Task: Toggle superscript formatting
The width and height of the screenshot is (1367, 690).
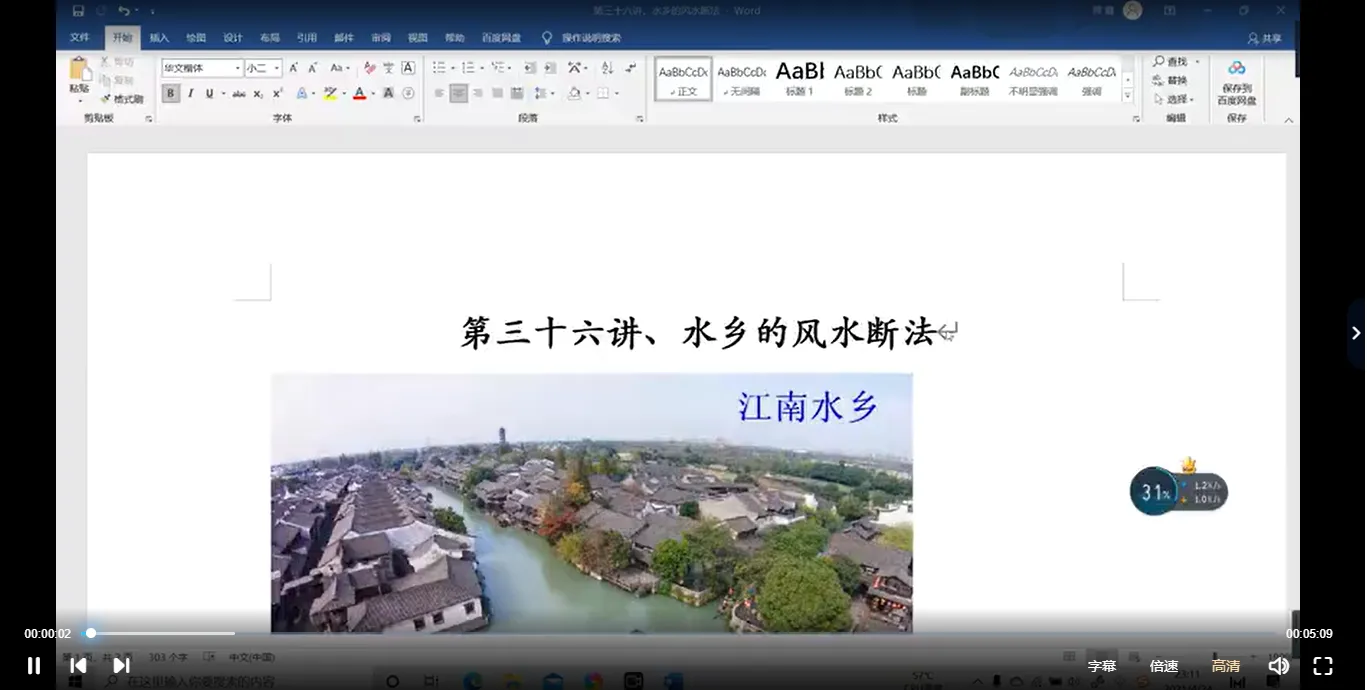Action: pyautogui.click(x=277, y=93)
